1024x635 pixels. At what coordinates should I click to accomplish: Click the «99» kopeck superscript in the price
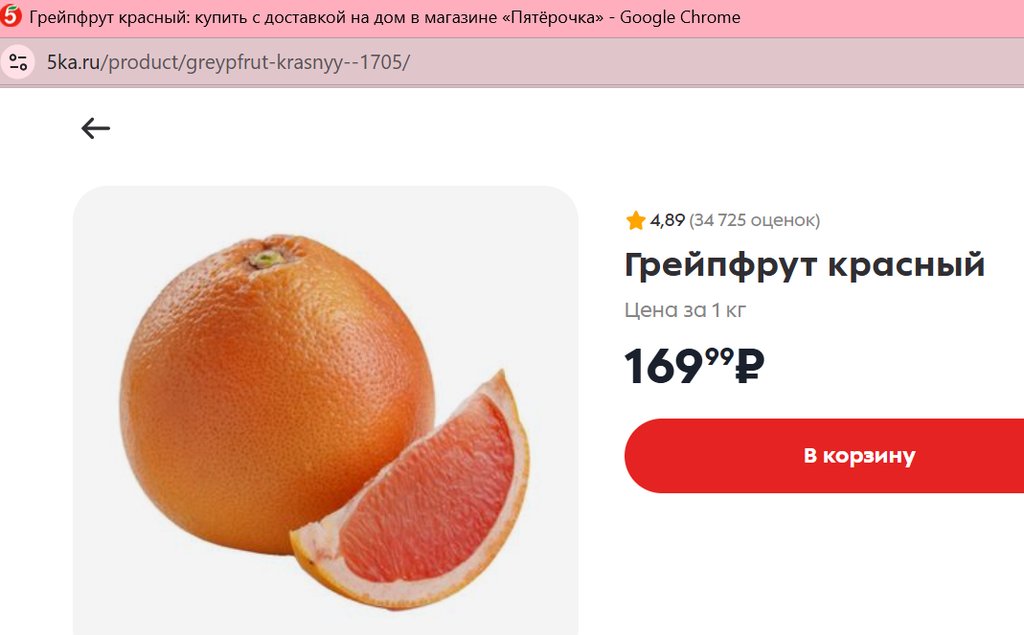point(719,355)
